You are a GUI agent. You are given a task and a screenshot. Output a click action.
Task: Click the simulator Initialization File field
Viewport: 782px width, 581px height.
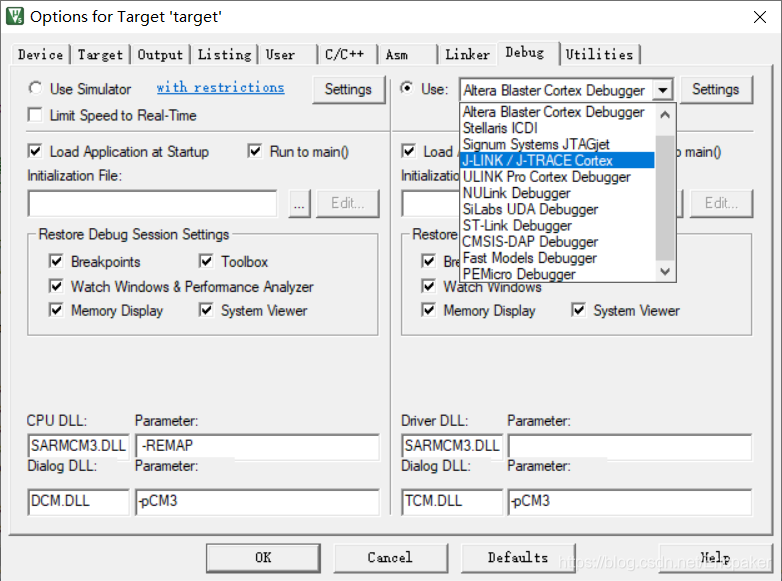click(x=152, y=203)
